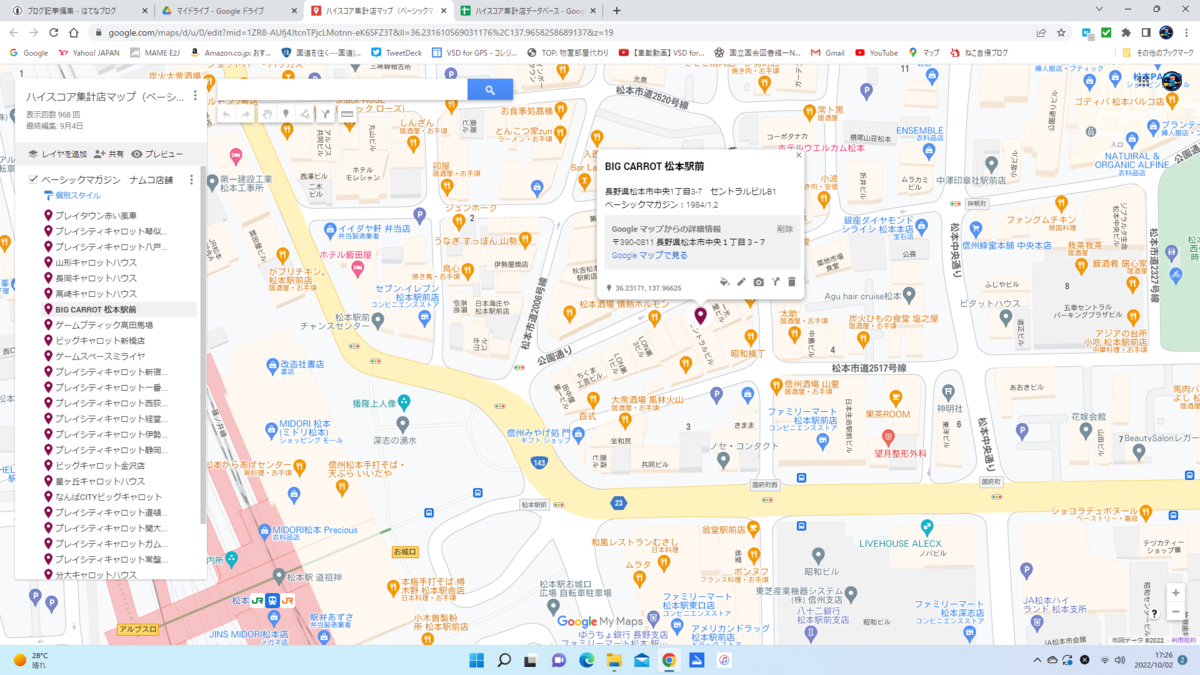Image resolution: width=1200 pixels, height=675 pixels.
Task: Click the blue map search button
Action: click(490, 90)
